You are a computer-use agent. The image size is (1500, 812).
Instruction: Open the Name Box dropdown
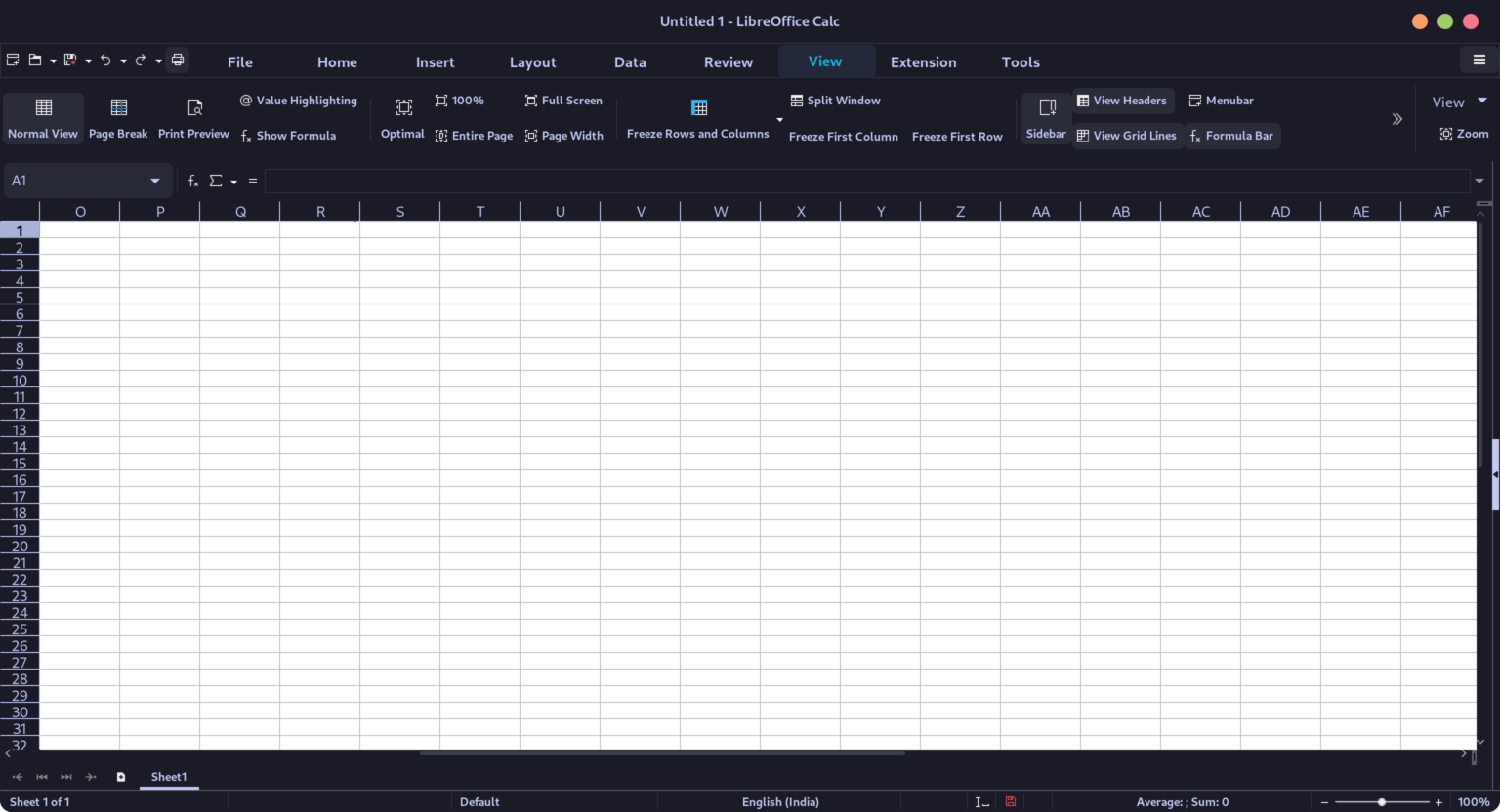(155, 181)
